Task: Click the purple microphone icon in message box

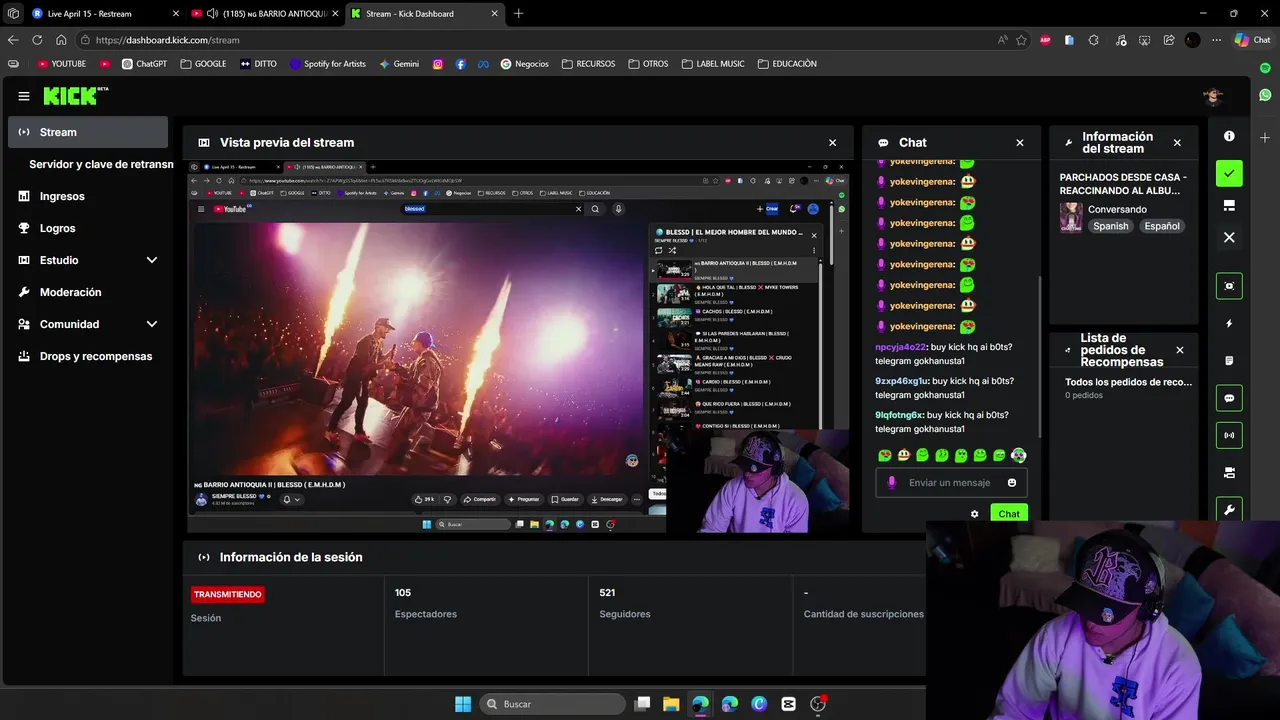Action: pyautogui.click(x=891, y=483)
